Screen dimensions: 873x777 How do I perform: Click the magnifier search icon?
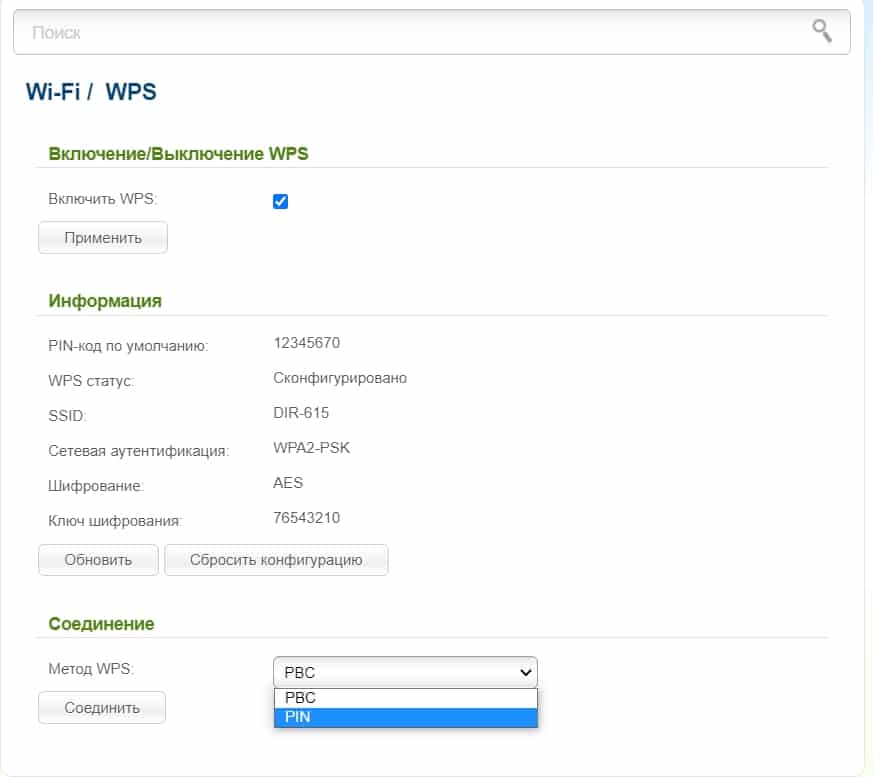coord(822,31)
